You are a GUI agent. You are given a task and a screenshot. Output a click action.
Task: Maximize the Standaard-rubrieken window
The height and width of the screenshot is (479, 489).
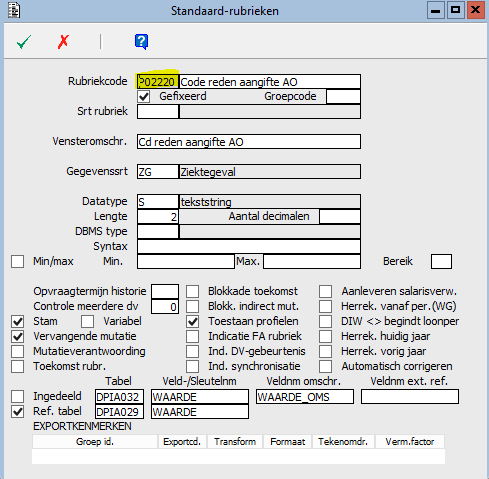[x=455, y=10]
